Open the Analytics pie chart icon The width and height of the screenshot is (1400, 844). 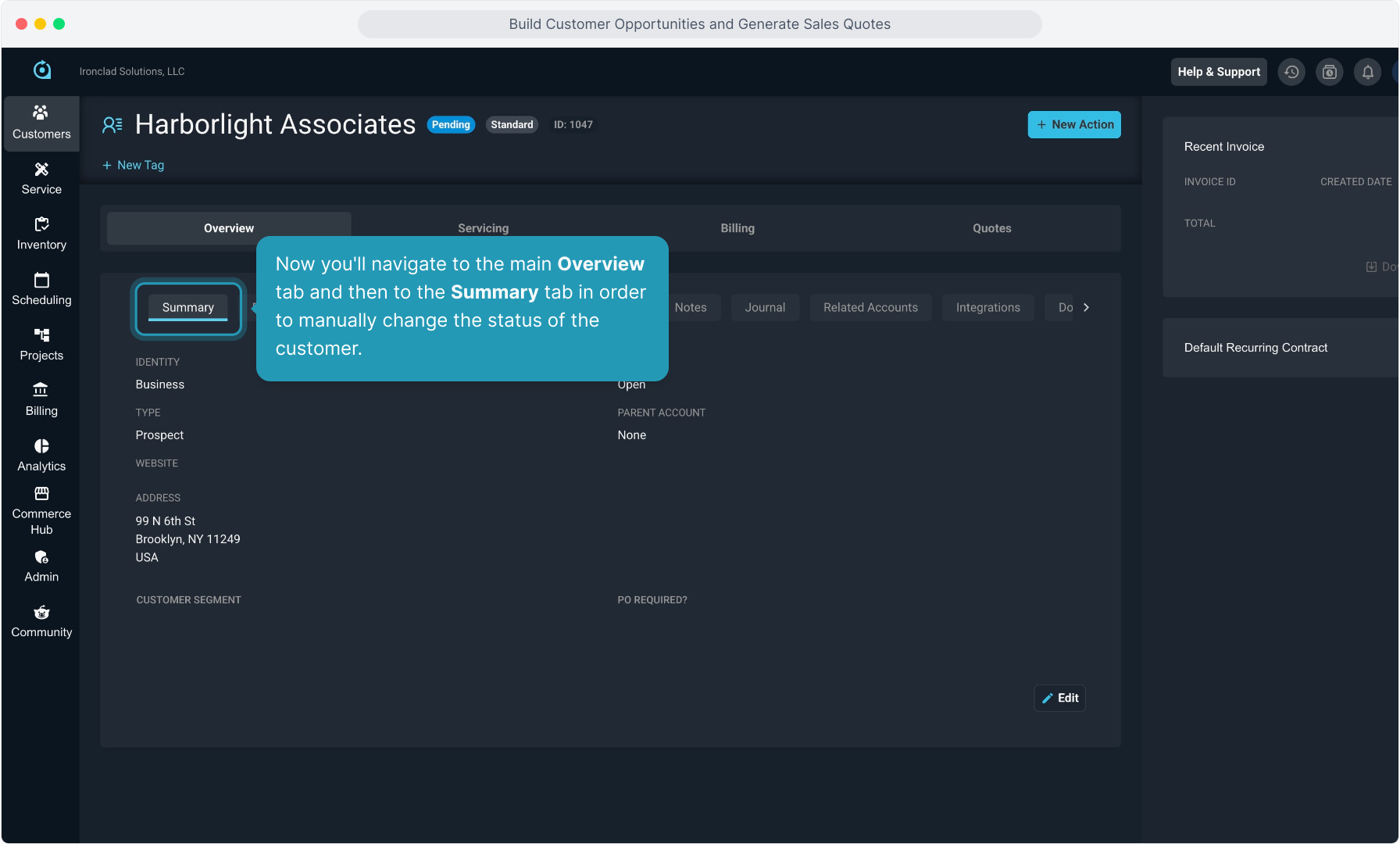point(41,446)
